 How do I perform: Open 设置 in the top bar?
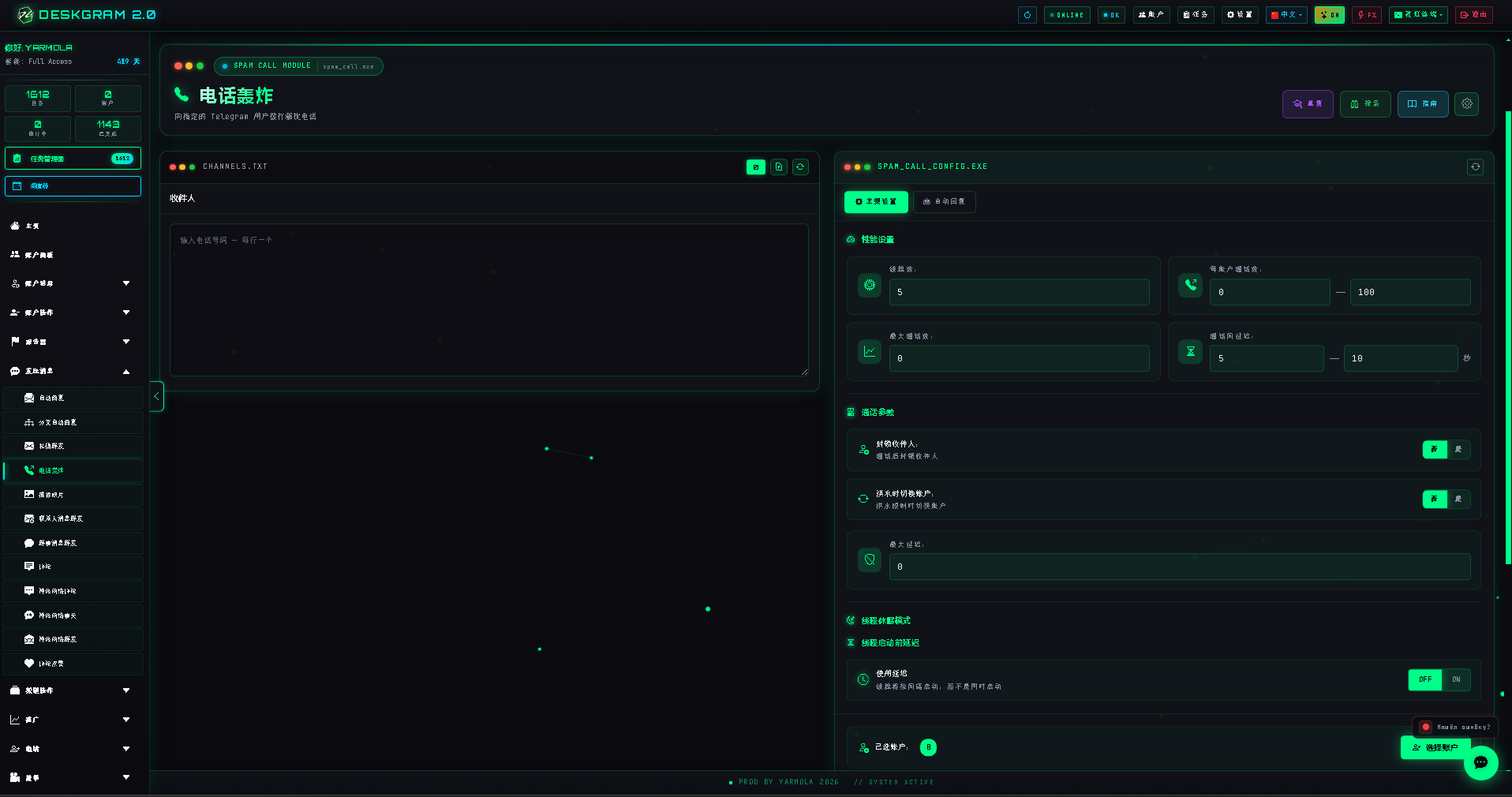[x=1240, y=15]
